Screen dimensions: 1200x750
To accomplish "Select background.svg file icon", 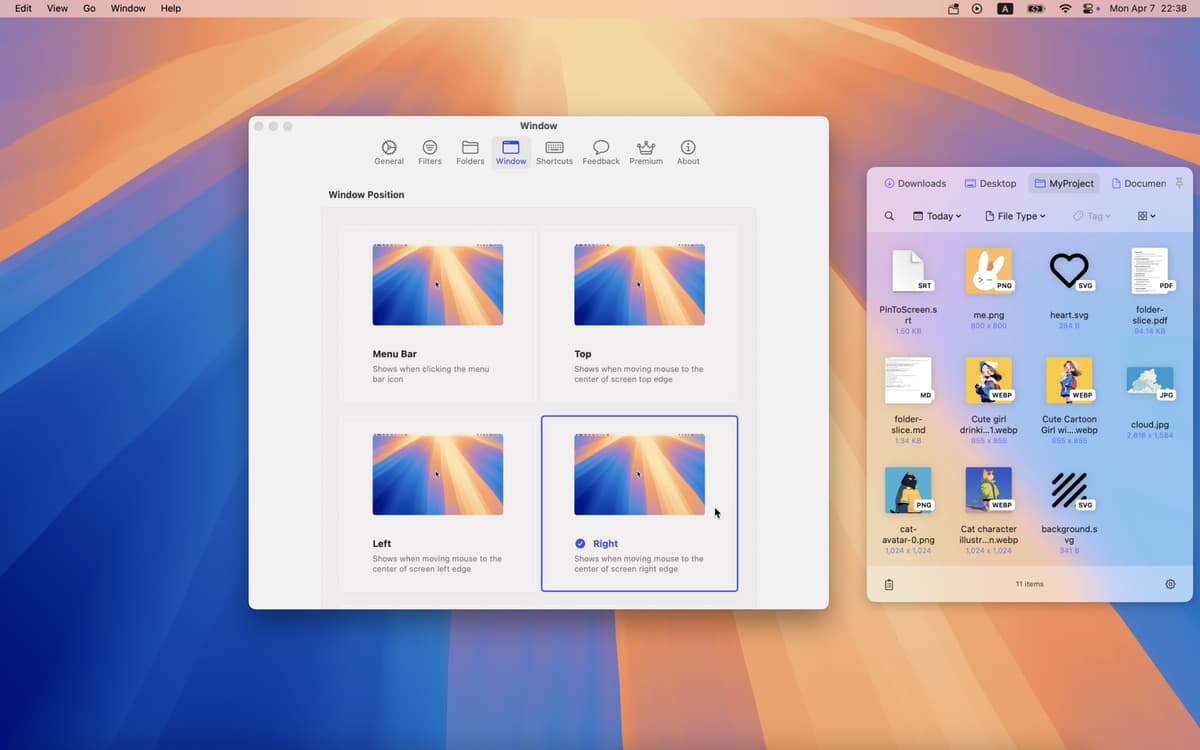I will (1069, 490).
